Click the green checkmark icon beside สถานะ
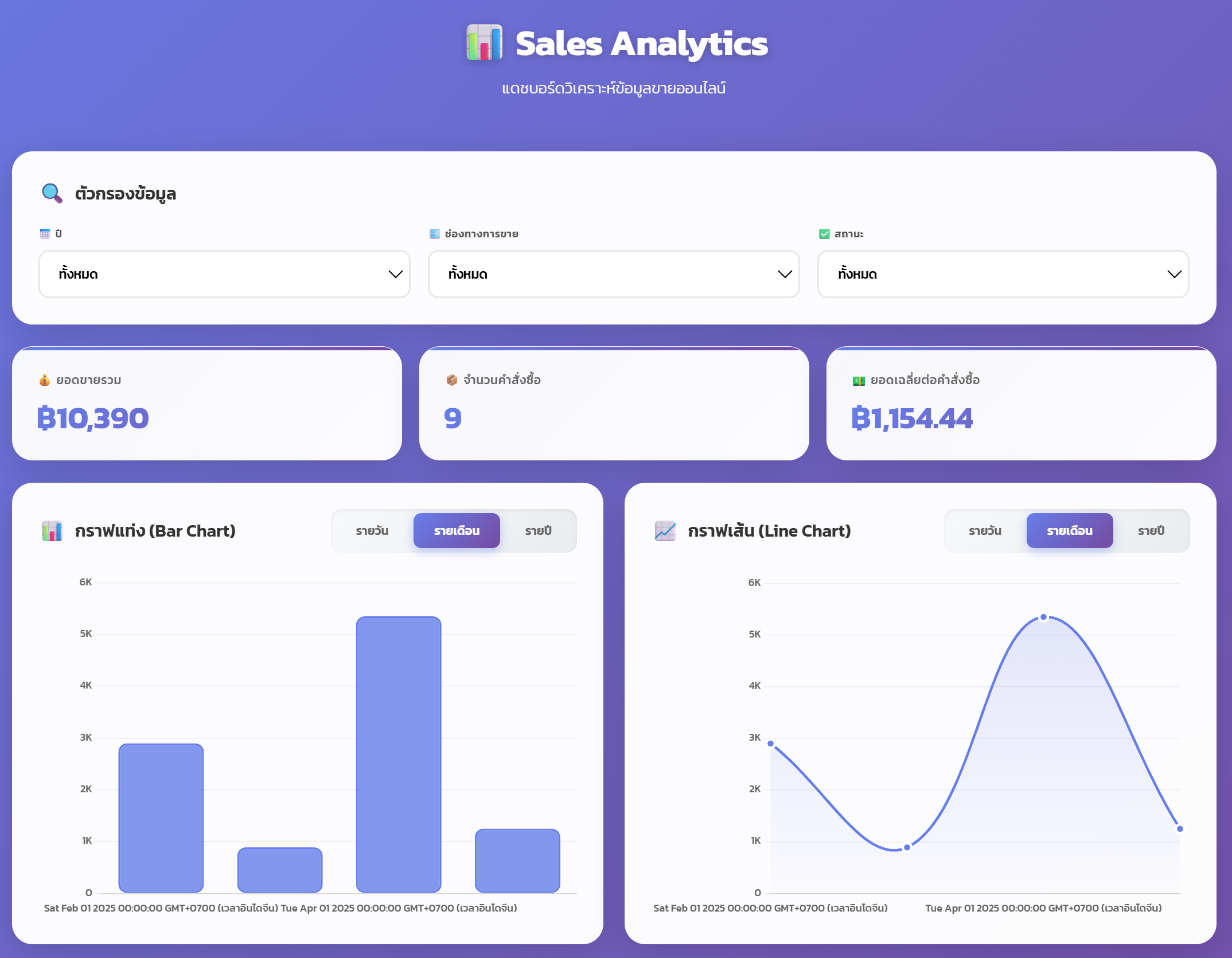This screenshot has height=958, width=1232. tap(824, 234)
